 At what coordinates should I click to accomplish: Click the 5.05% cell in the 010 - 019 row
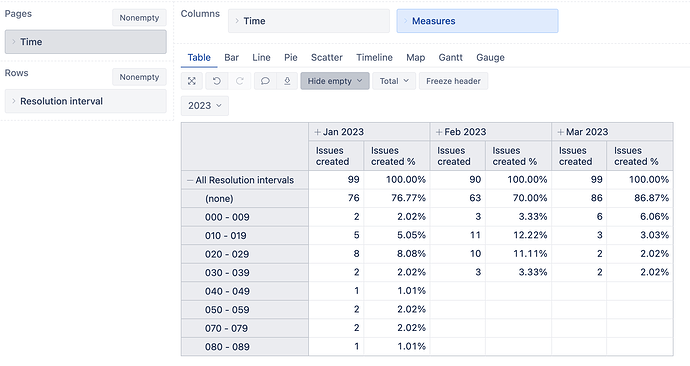pos(397,235)
